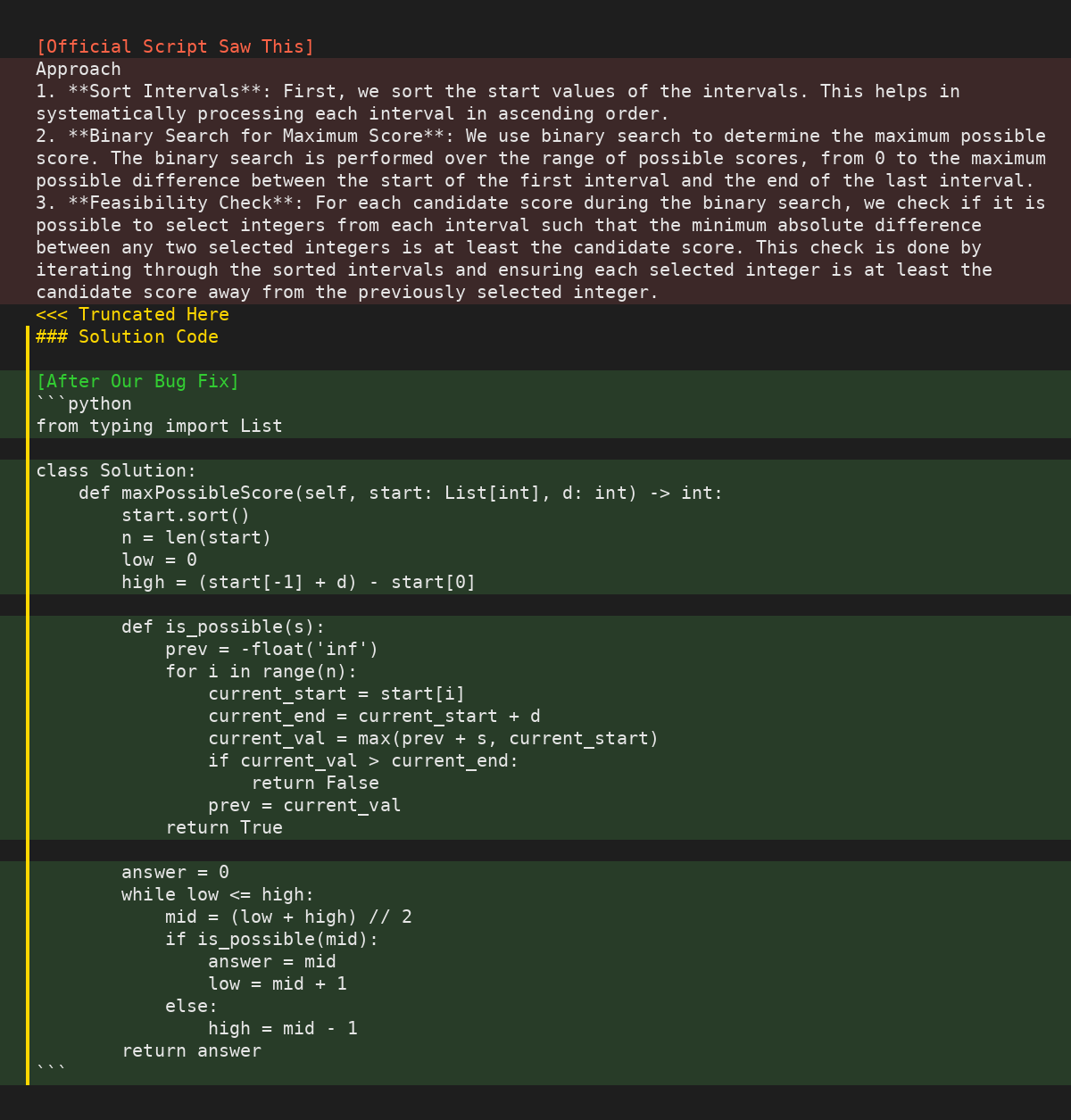Click the 'mid = (low + high) // 2' line
1071x1120 pixels.
[288, 917]
